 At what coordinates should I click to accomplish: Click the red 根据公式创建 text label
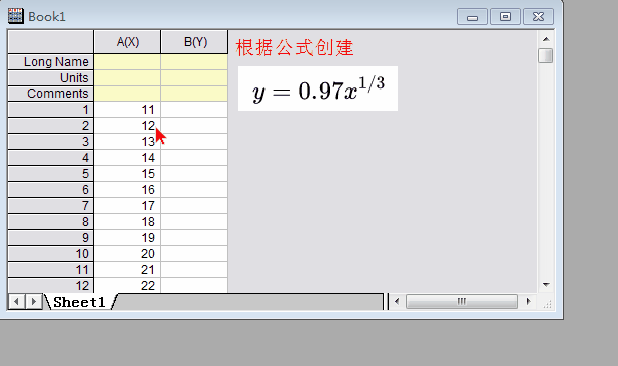click(x=294, y=48)
